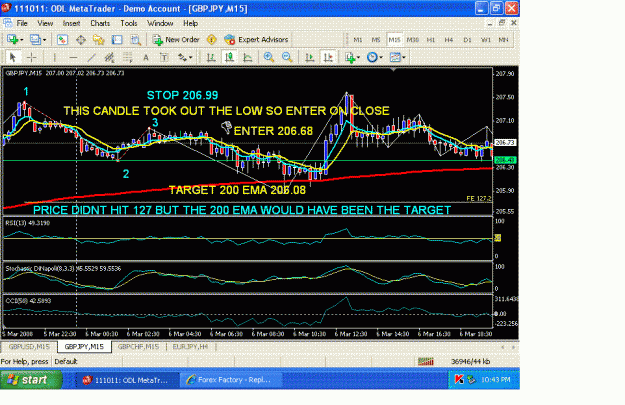Click the New Order button
The image size is (625, 405).
(176, 39)
